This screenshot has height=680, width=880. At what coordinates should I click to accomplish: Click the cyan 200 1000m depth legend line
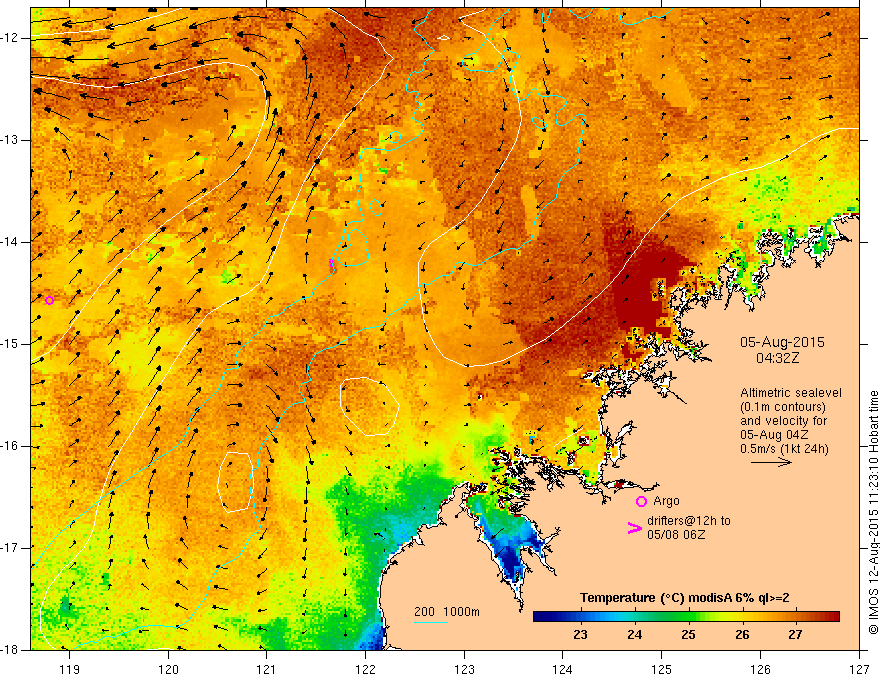pyautogui.click(x=431, y=623)
